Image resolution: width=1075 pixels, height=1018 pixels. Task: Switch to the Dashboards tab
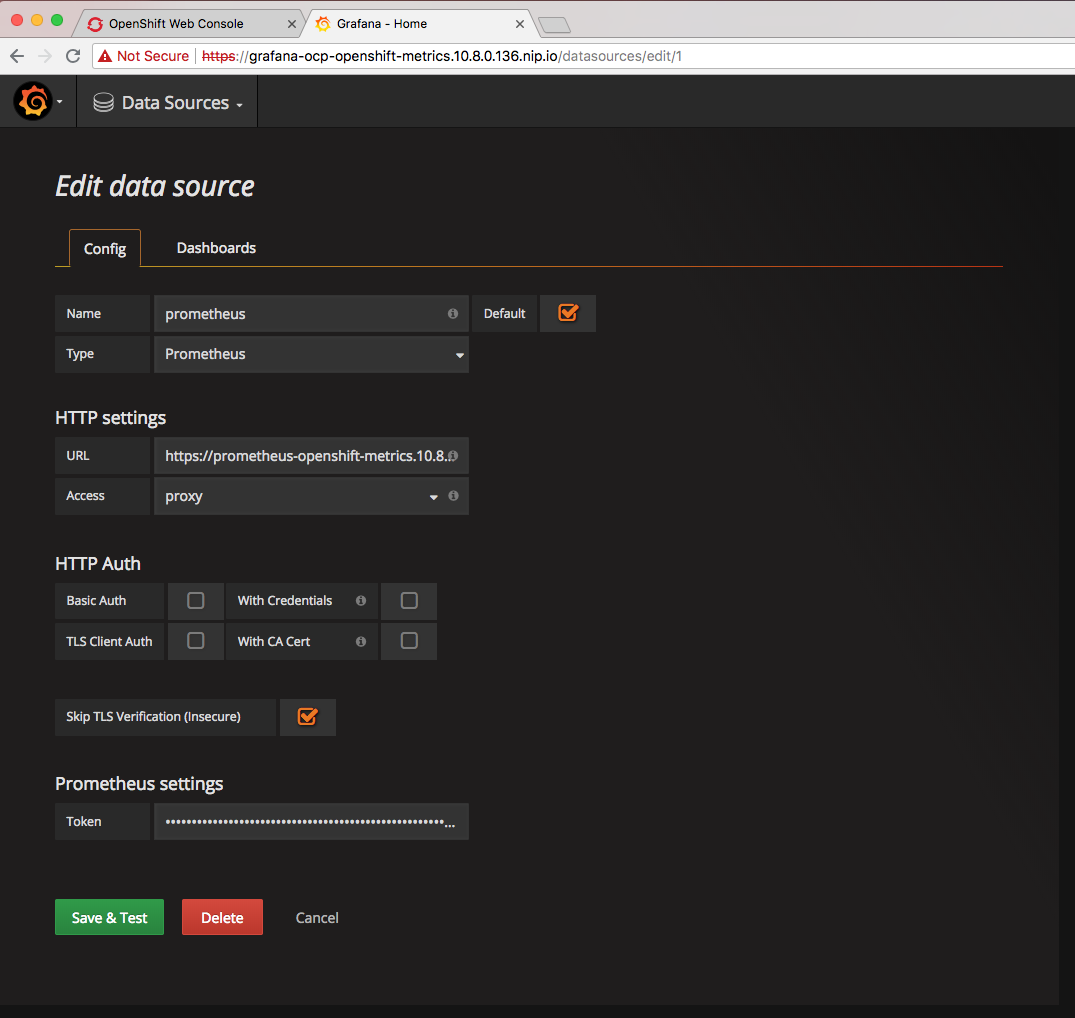(x=216, y=247)
